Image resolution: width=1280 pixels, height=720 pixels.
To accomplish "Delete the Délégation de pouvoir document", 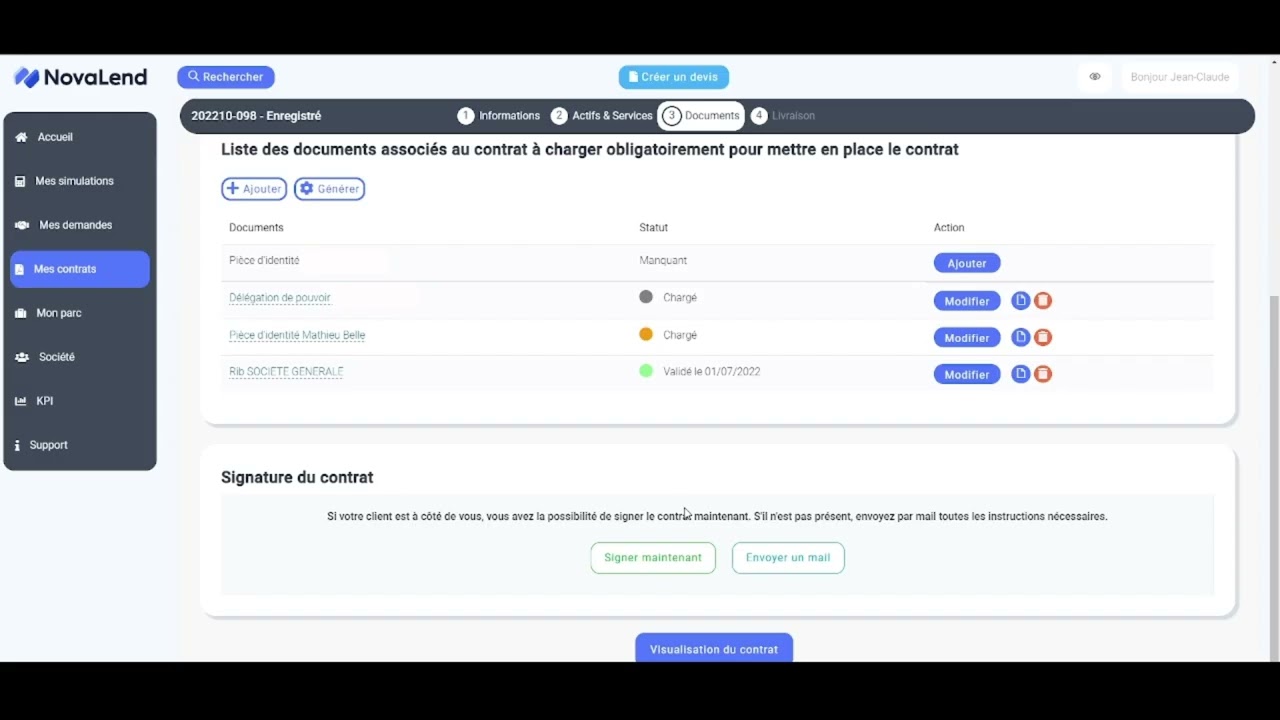I will pos(1043,300).
